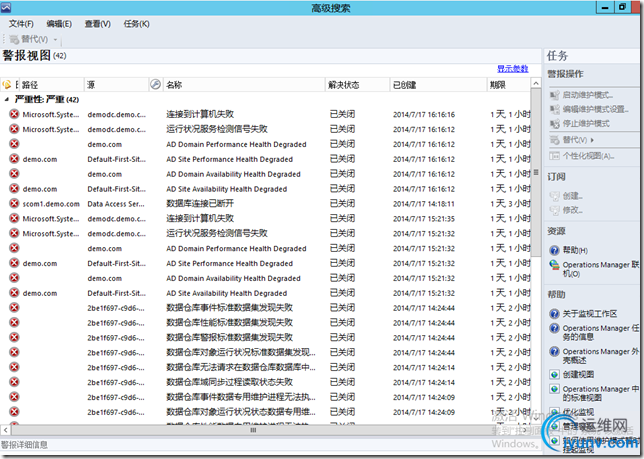Select AD Site Availability Health Degraded at 15:21:32
The height and width of the screenshot is (459, 644).
tap(226, 293)
